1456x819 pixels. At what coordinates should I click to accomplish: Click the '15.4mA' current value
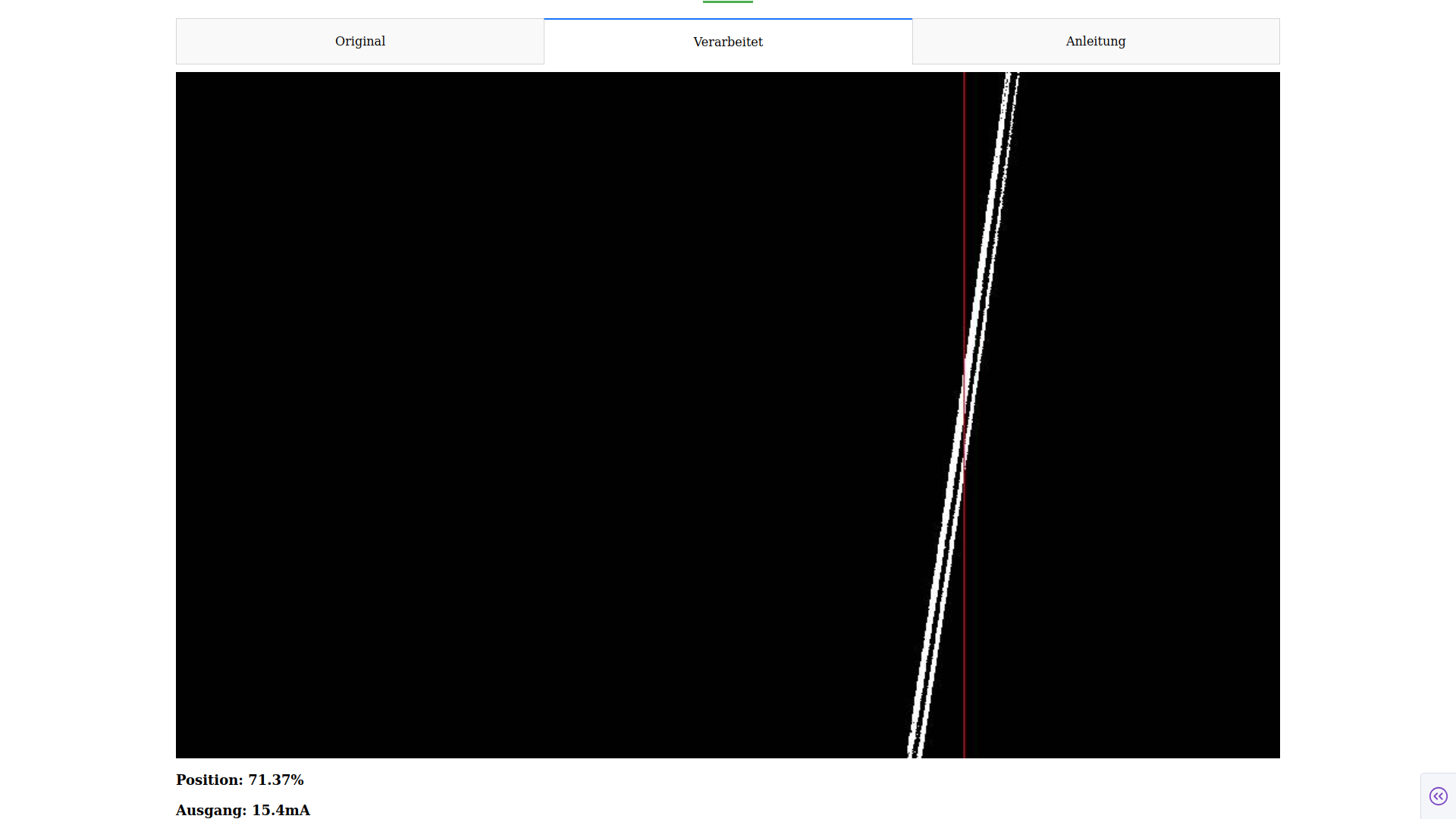[281, 810]
